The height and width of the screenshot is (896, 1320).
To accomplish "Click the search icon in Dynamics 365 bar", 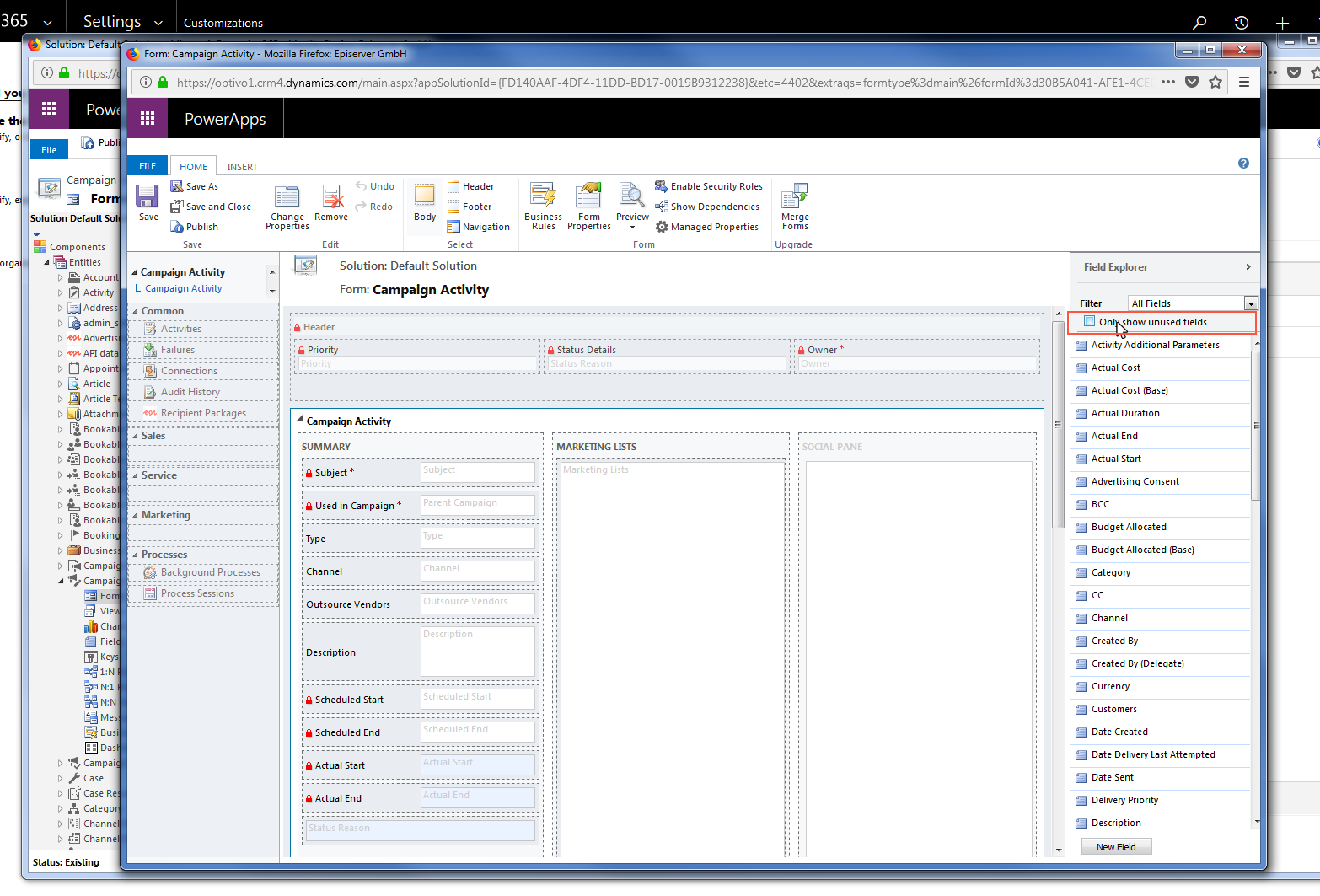I will click(1199, 23).
